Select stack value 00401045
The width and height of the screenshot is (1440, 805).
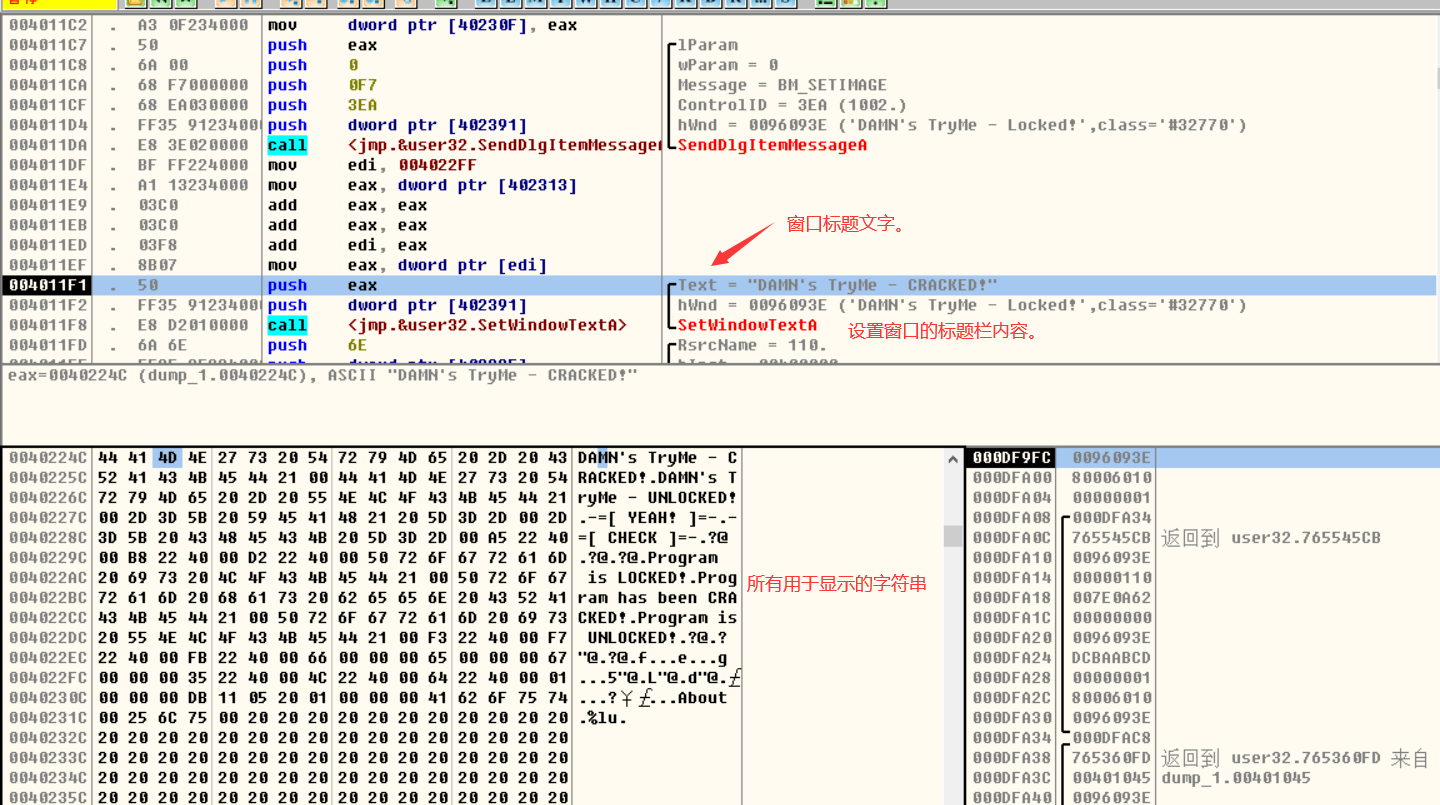tap(1112, 778)
